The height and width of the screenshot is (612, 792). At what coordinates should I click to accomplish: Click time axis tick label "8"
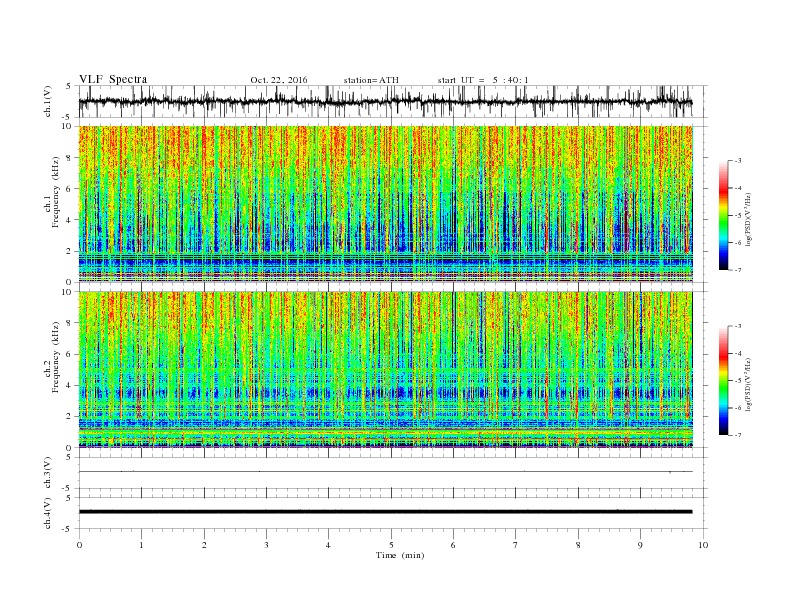[578, 545]
